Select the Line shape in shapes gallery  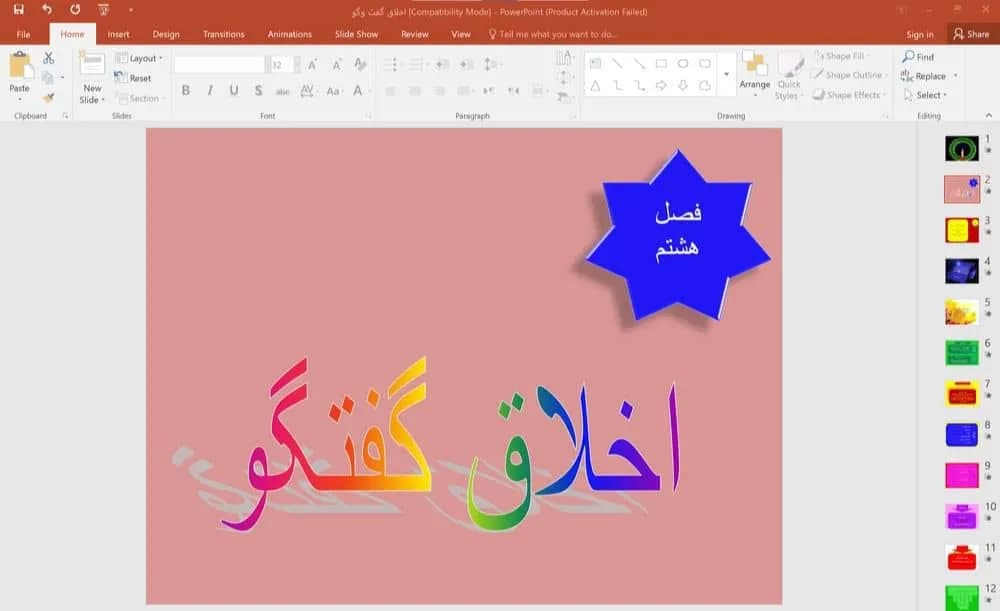point(617,63)
